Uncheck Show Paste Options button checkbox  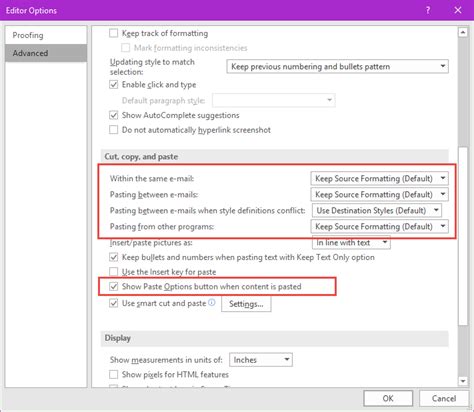[x=114, y=286]
